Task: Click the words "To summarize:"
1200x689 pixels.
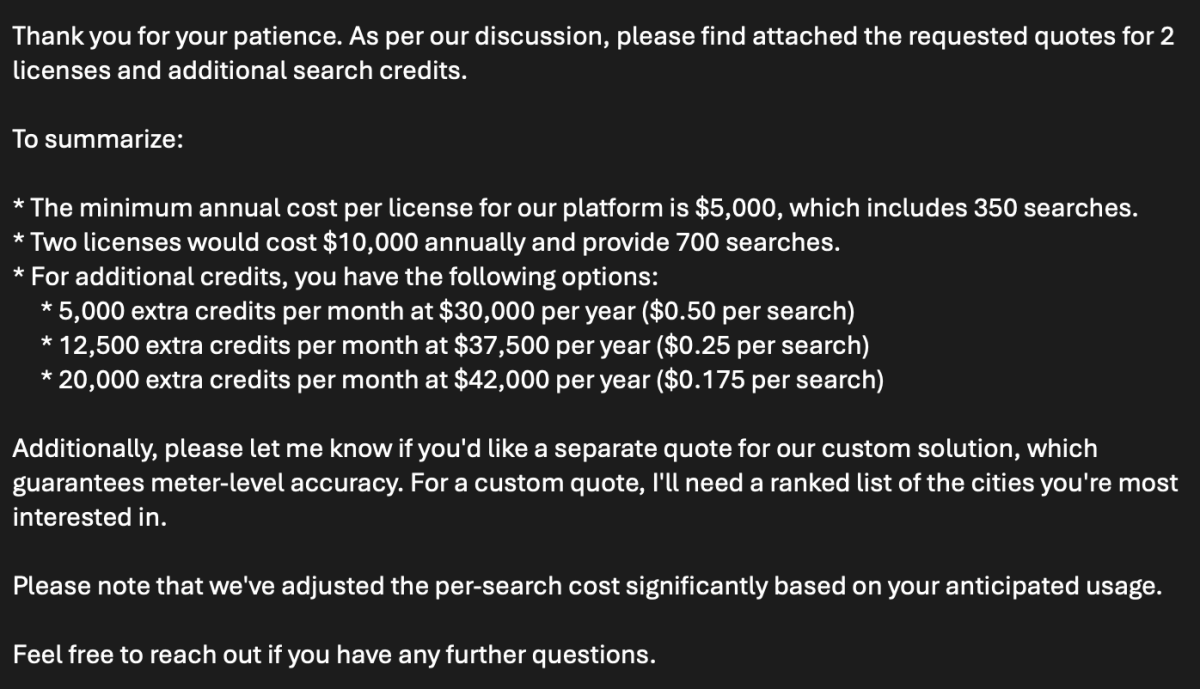Action: pyautogui.click(x=97, y=139)
